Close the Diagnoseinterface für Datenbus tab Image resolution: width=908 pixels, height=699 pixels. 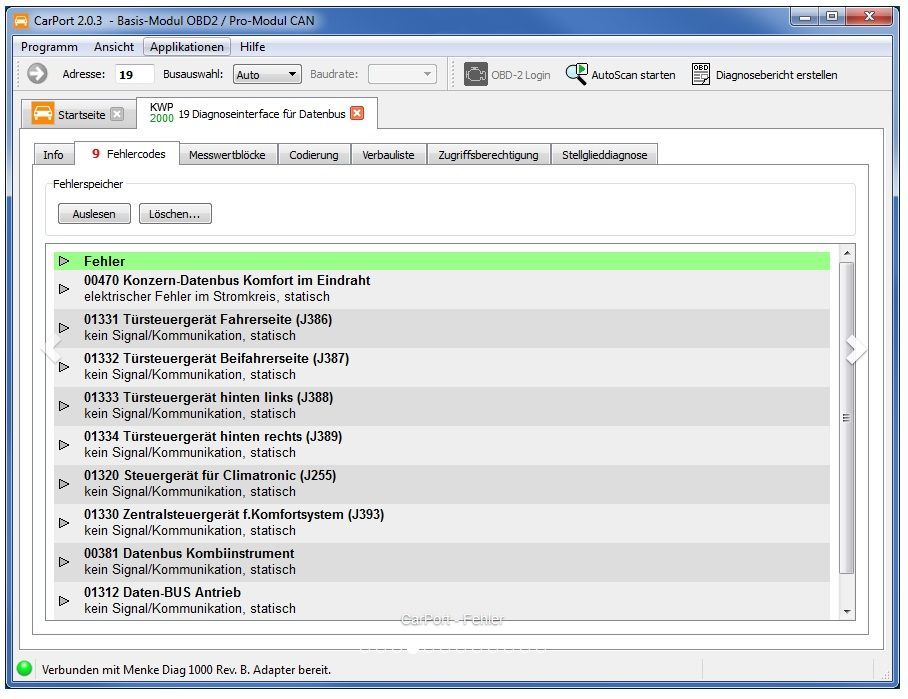coord(357,113)
